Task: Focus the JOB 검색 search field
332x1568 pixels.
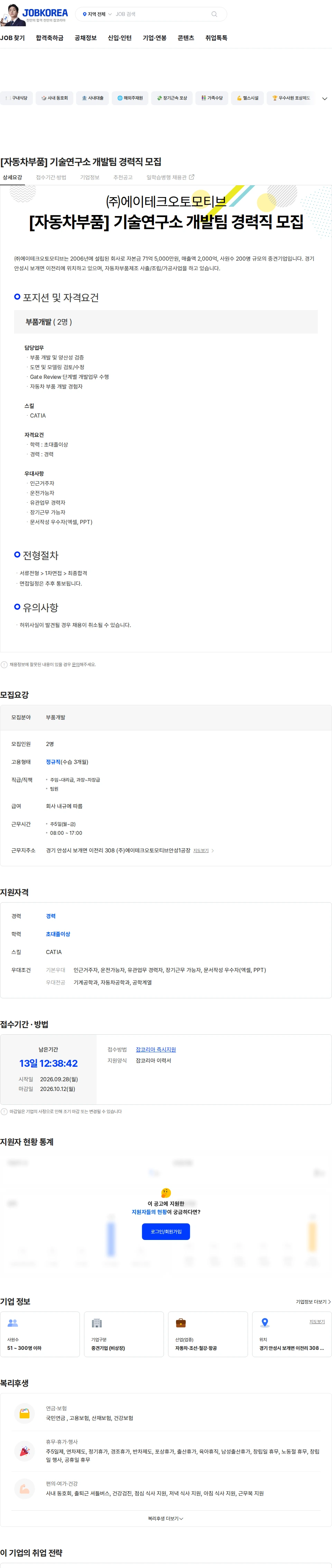Action: point(162,14)
